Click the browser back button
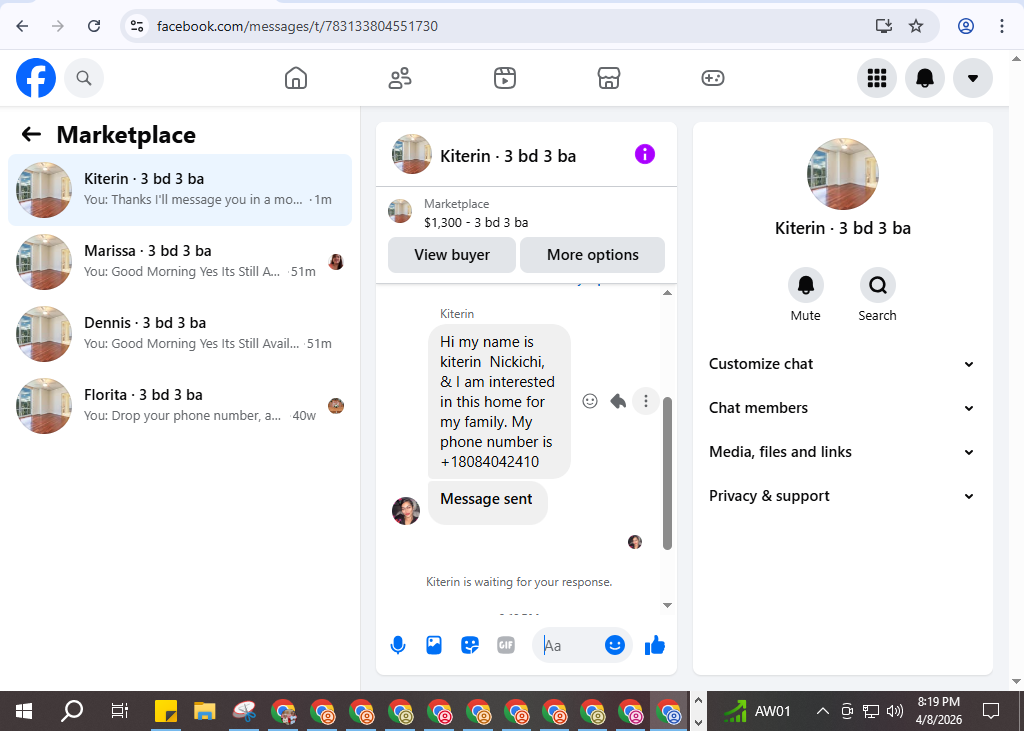This screenshot has height=731, width=1024. [x=22, y=26]
